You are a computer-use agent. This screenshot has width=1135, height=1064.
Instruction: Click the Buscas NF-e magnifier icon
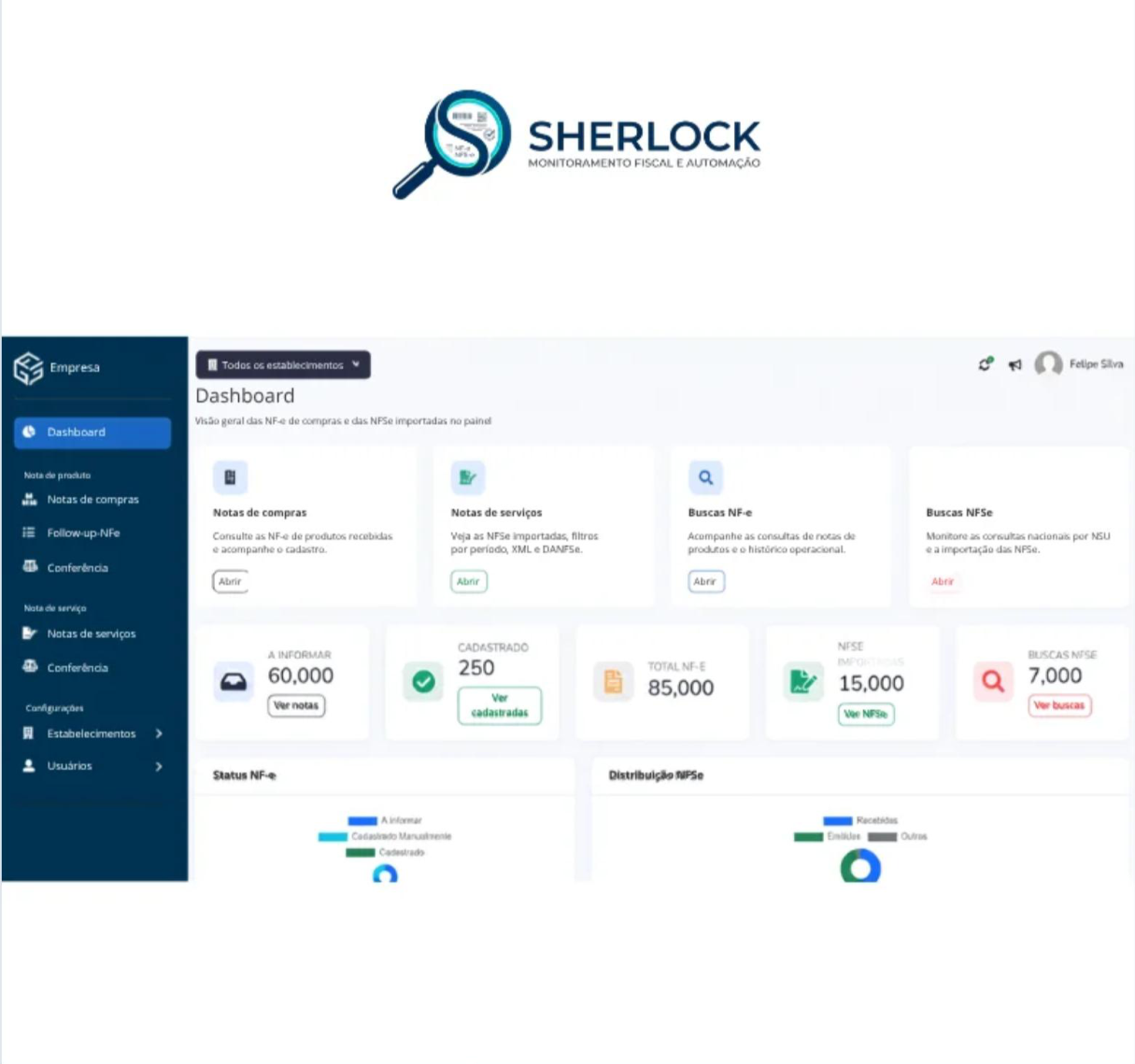[x=705, y=477]
